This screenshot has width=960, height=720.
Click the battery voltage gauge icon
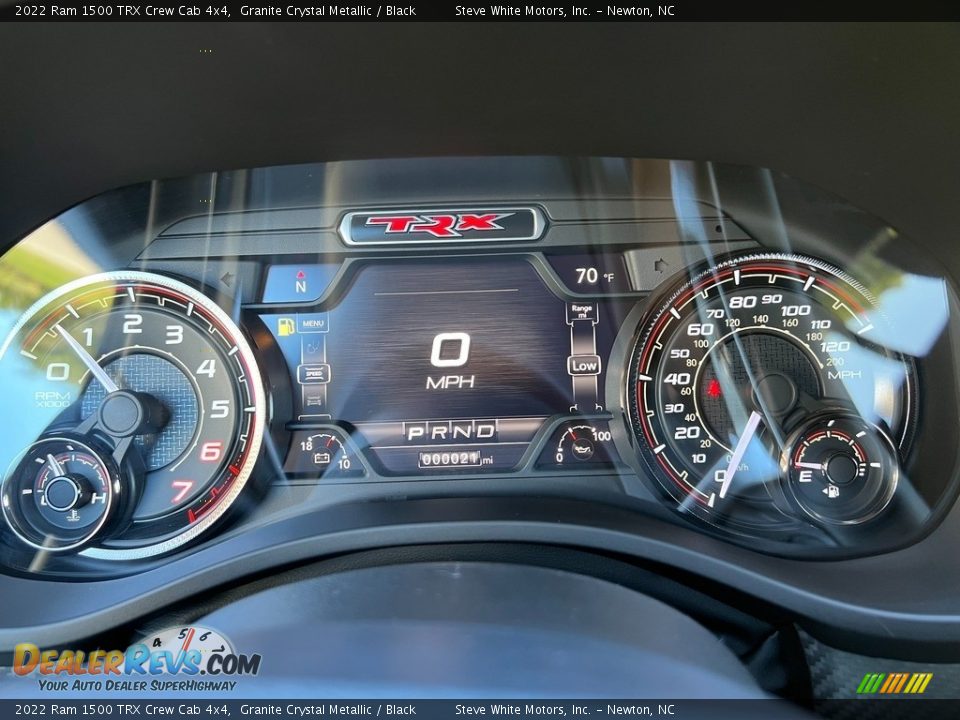point(322,458)
